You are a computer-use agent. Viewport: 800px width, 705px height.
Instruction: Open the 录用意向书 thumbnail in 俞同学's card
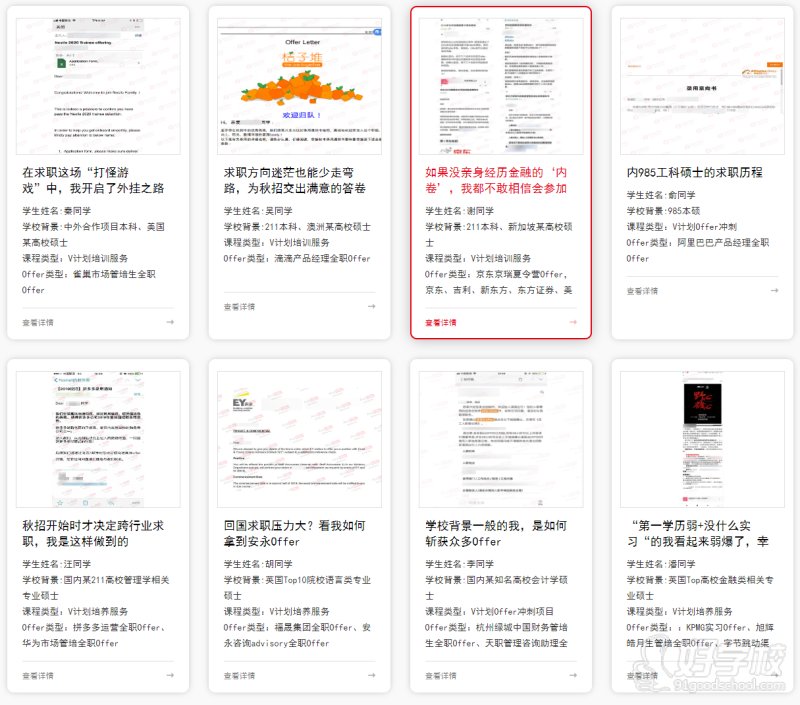tap(702, 85)
